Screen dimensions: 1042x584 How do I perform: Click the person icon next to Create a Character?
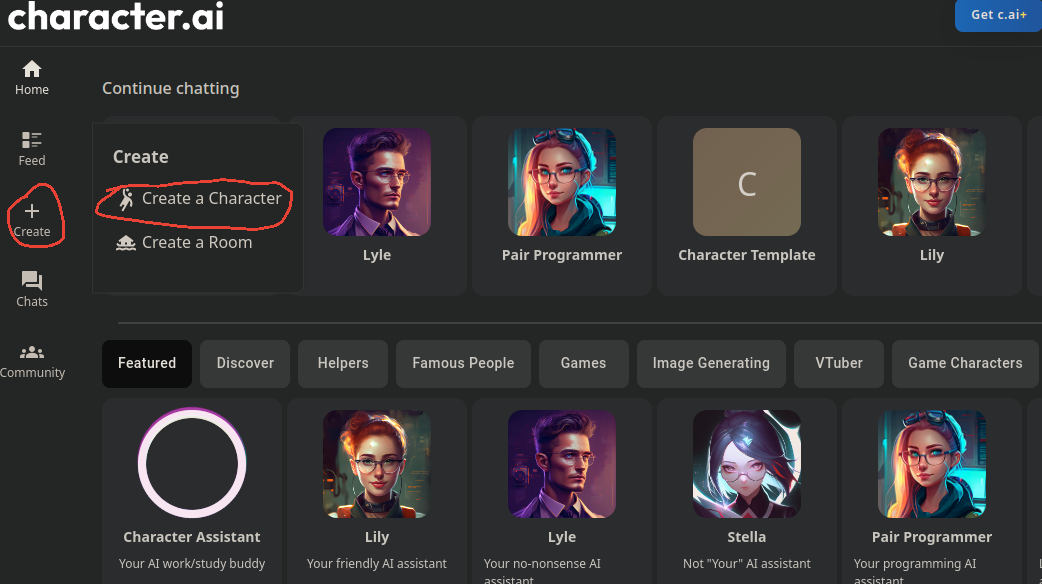click(125, 198)
